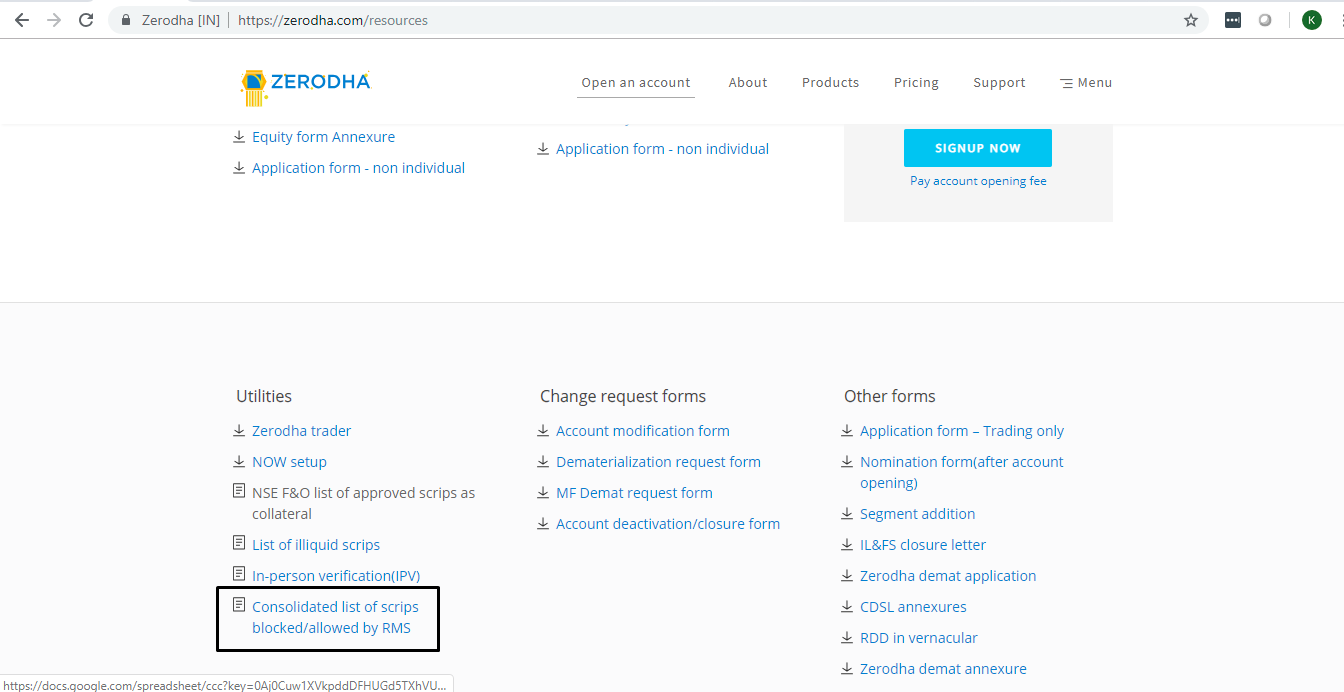Image resolution: width=1344 pixels, height=692 pixels.
Task: Open In-person verification(IPV) link
Action: pyautogui.click(x=336, y=576)
